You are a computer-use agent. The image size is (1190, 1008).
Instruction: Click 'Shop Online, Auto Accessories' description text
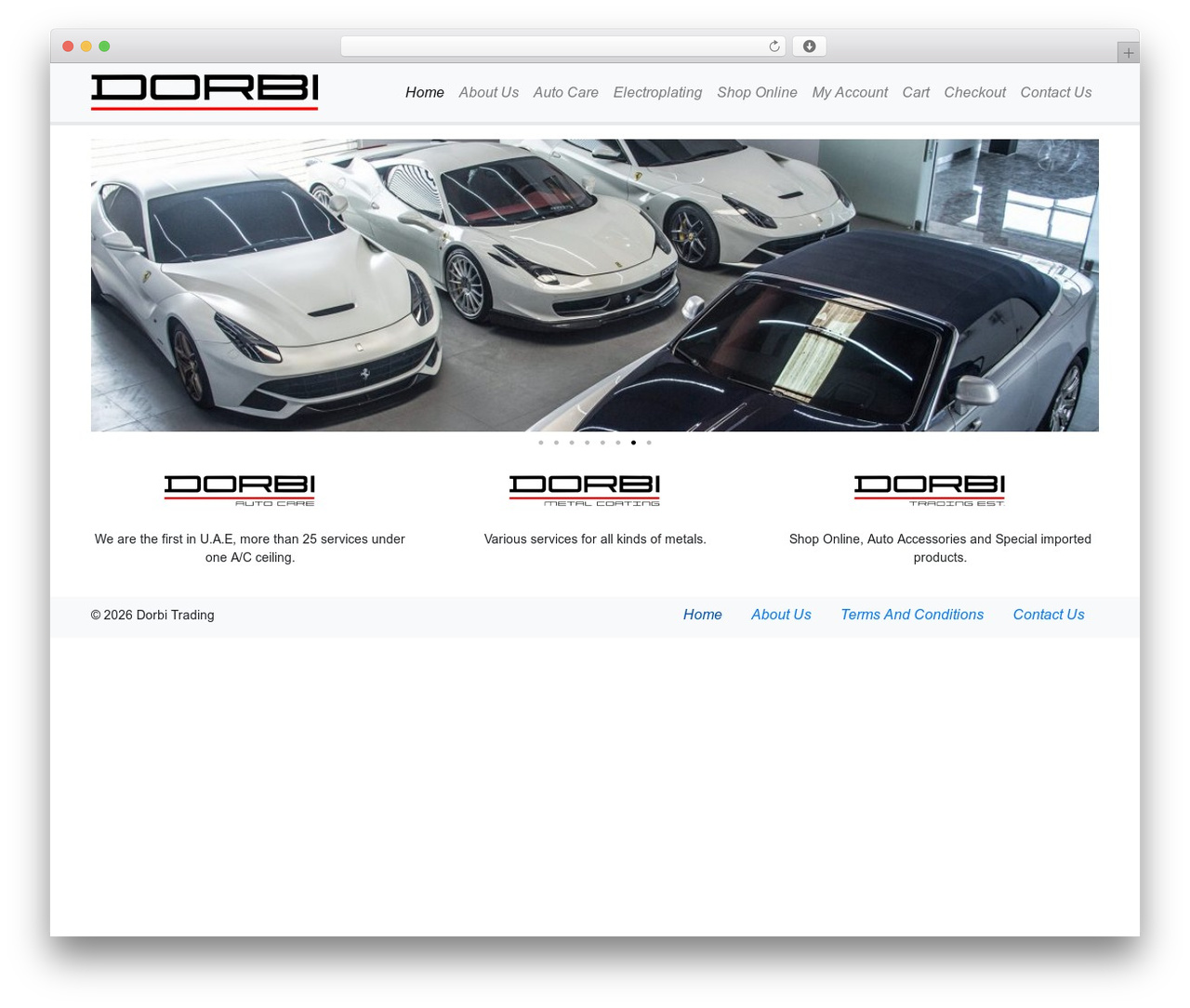940,549
